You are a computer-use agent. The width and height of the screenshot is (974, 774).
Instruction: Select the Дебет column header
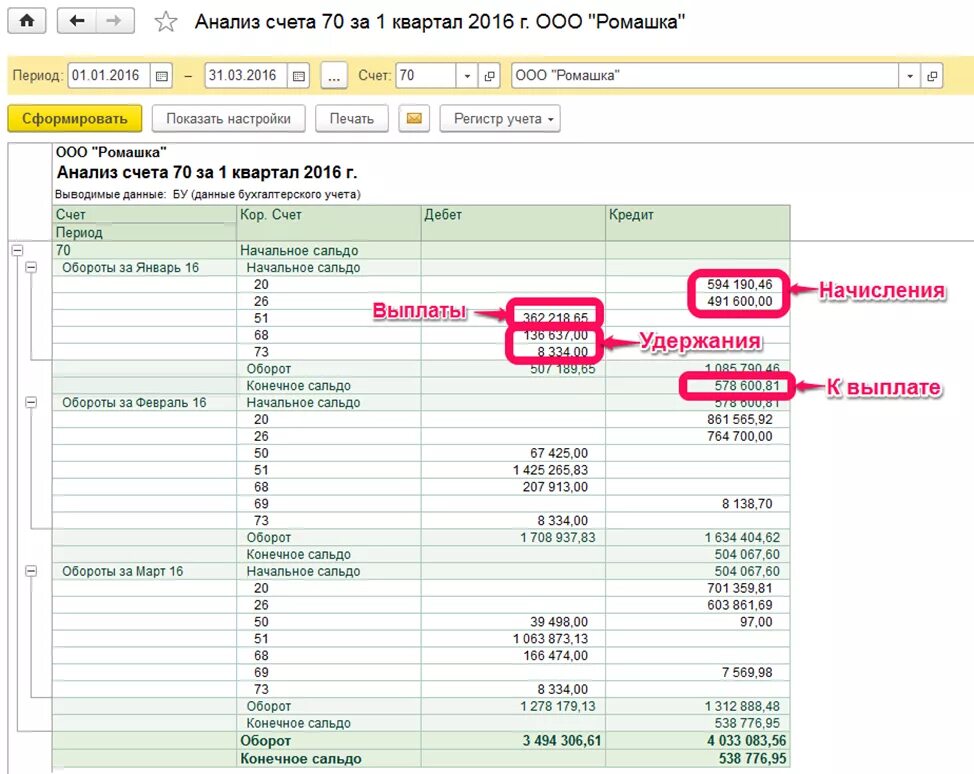click(x=513, y=223)
